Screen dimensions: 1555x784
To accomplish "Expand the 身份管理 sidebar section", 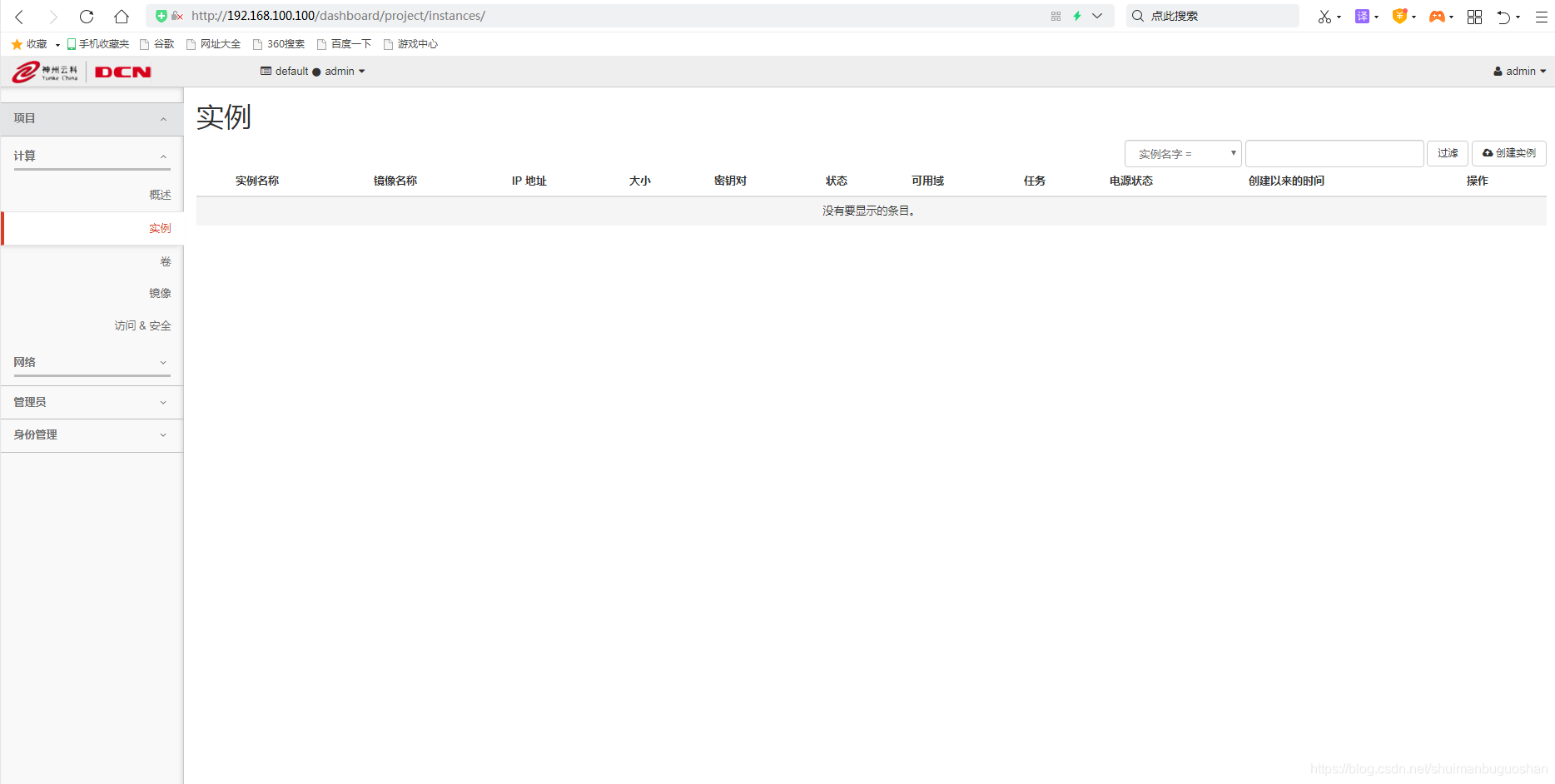I will [x=92, y=435].
